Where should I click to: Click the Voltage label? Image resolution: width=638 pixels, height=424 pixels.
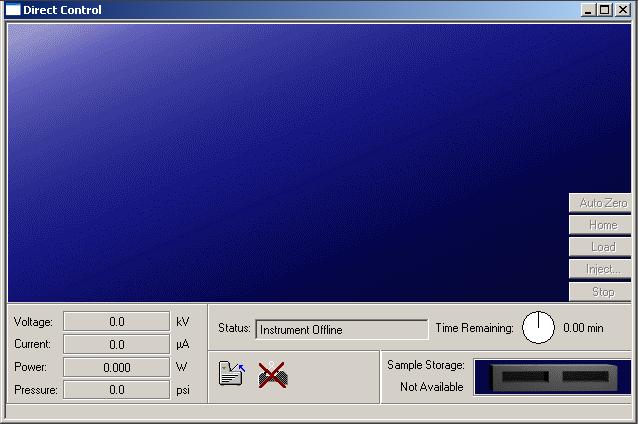coord(33,322)
